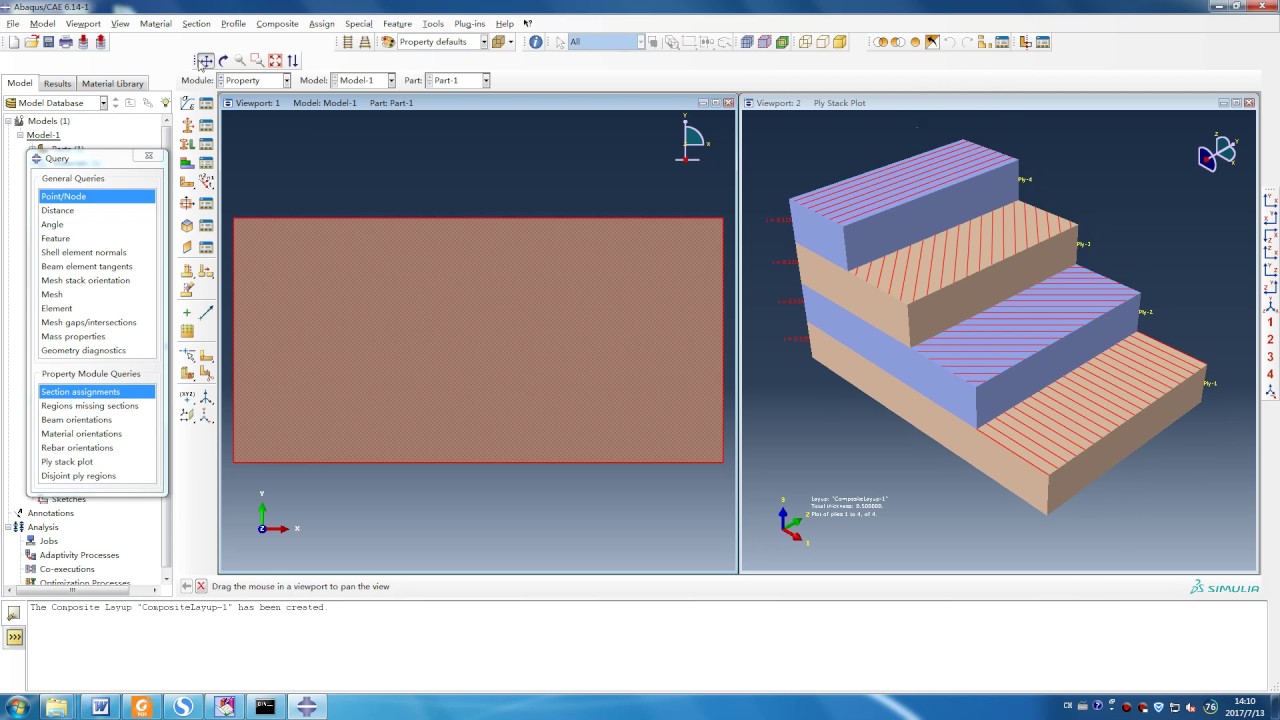Viewport: 1280px width, 720px height.
Task: Click the red X cancel button in prompt area
Action: point(201,586)
